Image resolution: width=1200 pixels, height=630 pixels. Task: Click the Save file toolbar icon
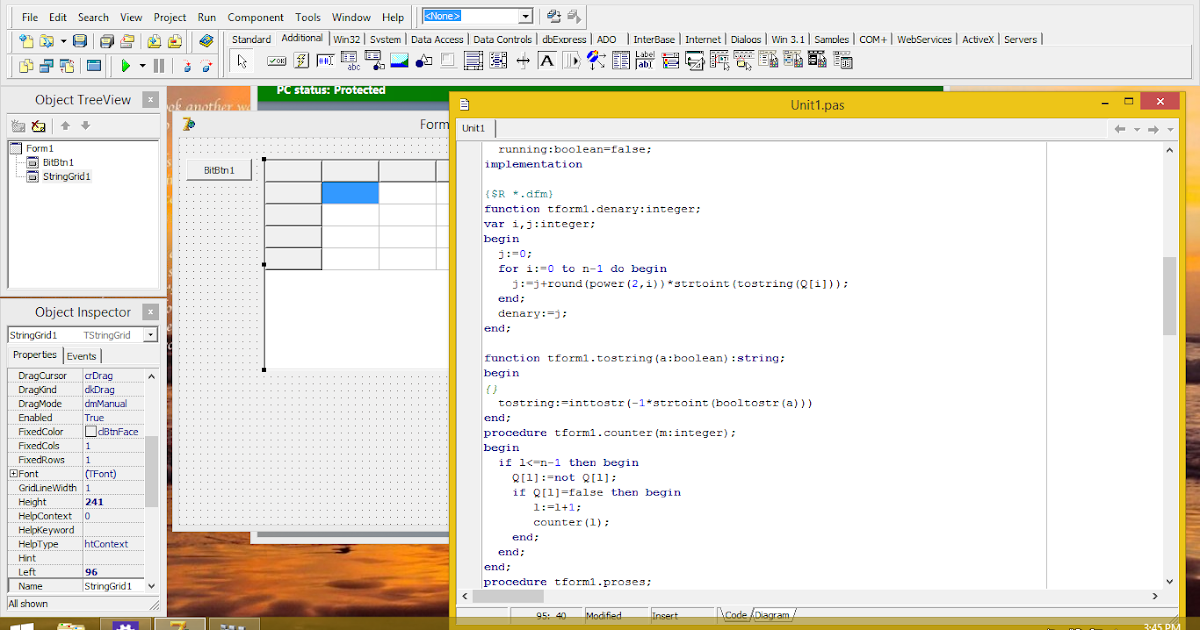click(80, 41)
